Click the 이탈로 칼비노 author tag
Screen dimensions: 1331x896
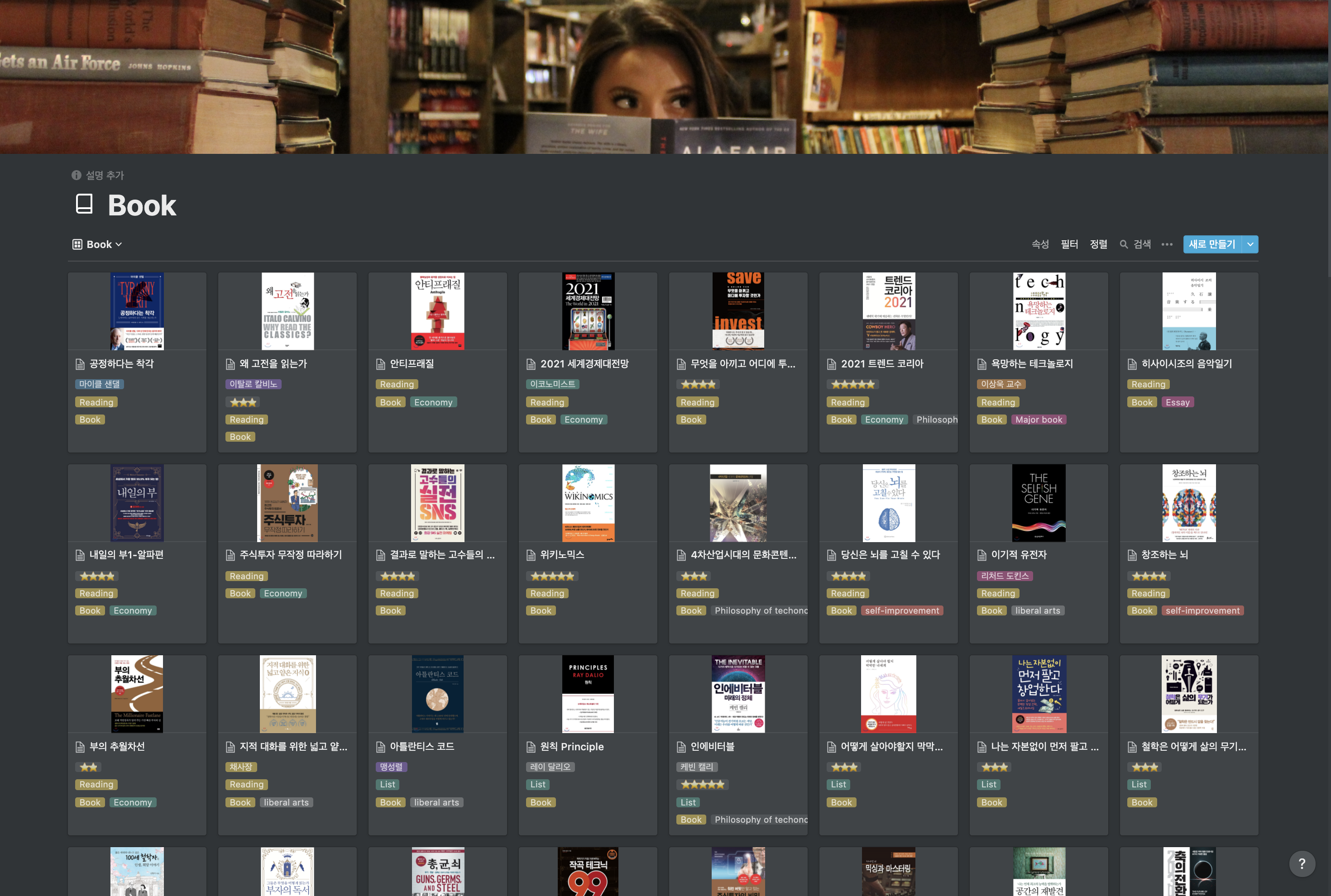pyautogui.click(x=253, y=384)
